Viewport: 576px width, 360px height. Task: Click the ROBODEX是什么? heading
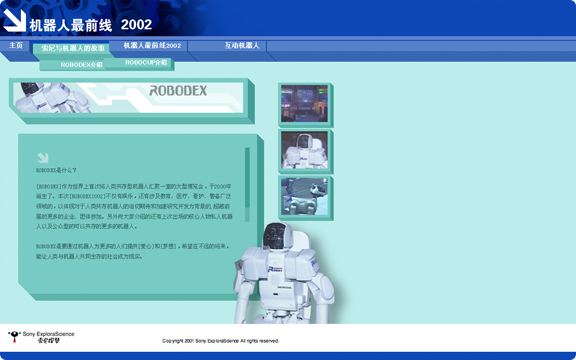pyautogui.click(x=56, y=170)
